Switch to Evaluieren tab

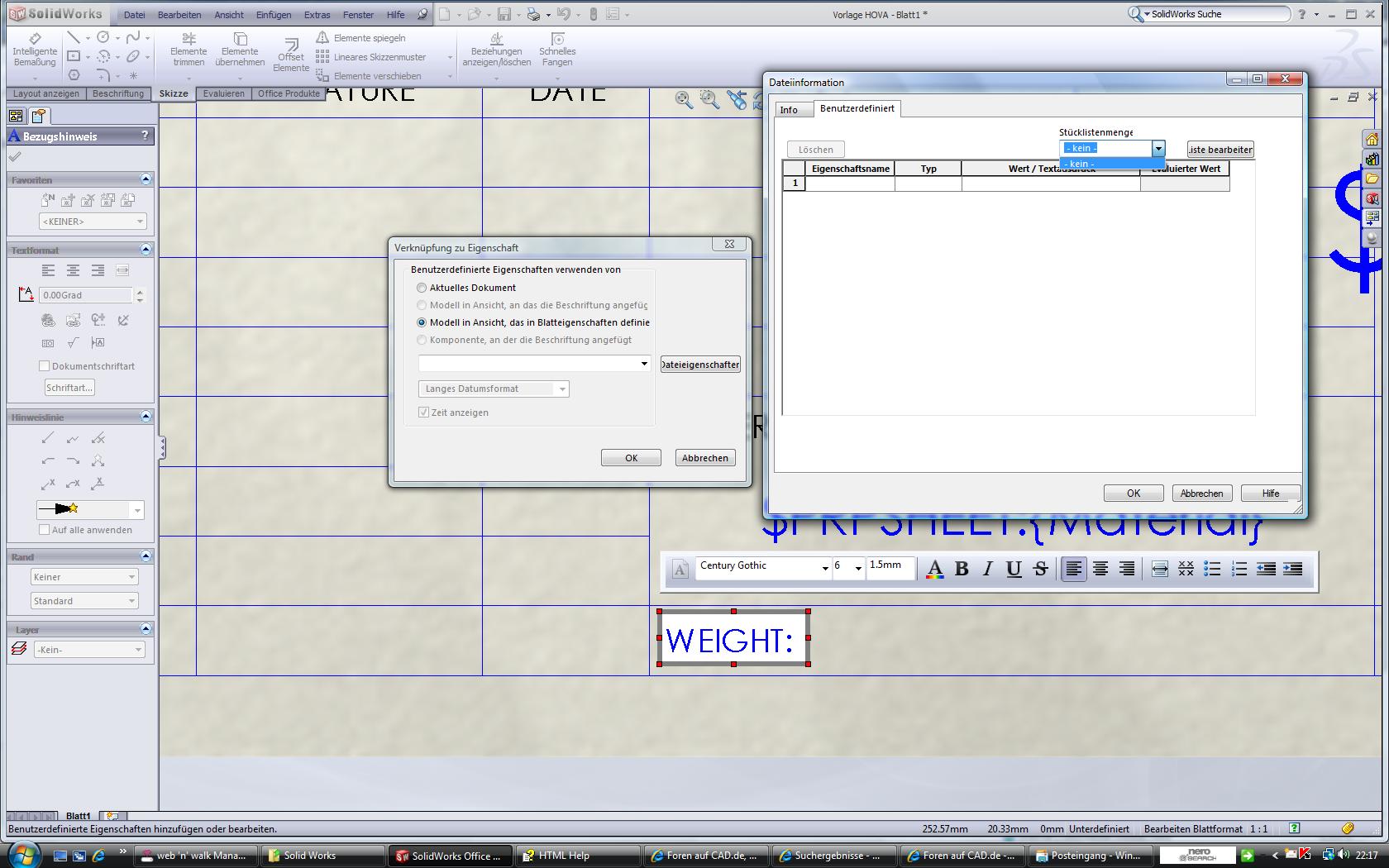coord(224,93)
